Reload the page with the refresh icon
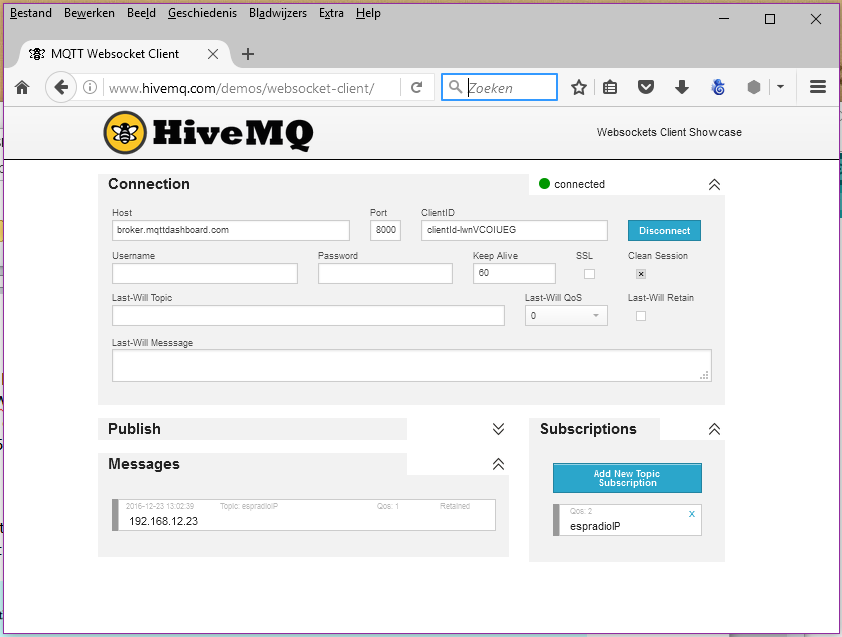The image size is (842, 637). [416, 87]
